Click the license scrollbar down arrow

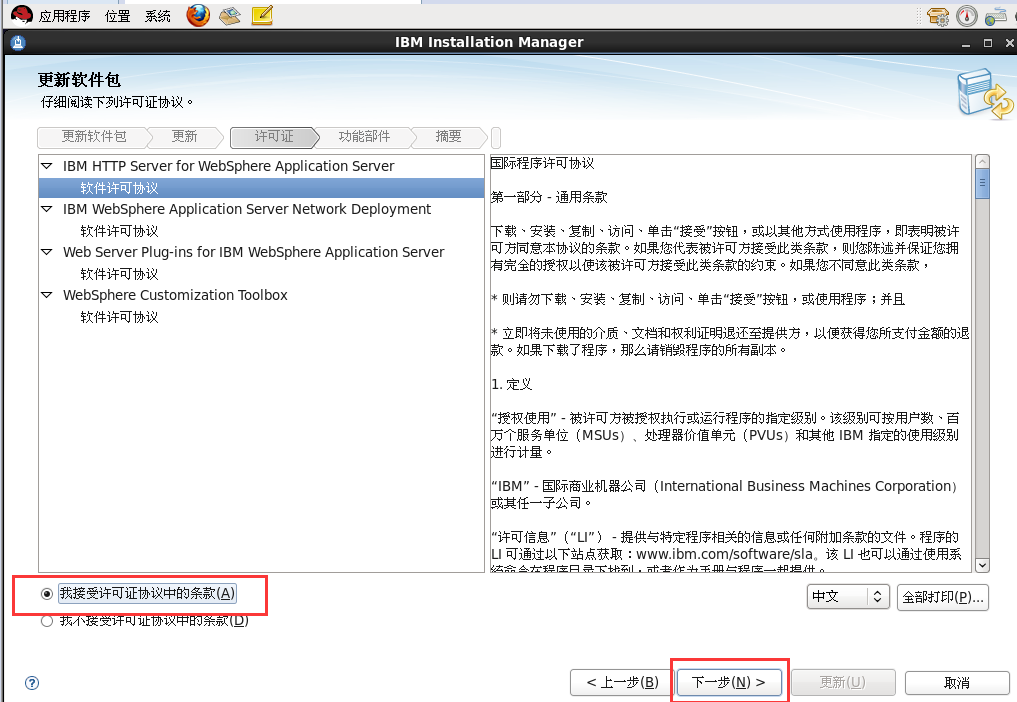pyautogui.click(x=983, y=565)
